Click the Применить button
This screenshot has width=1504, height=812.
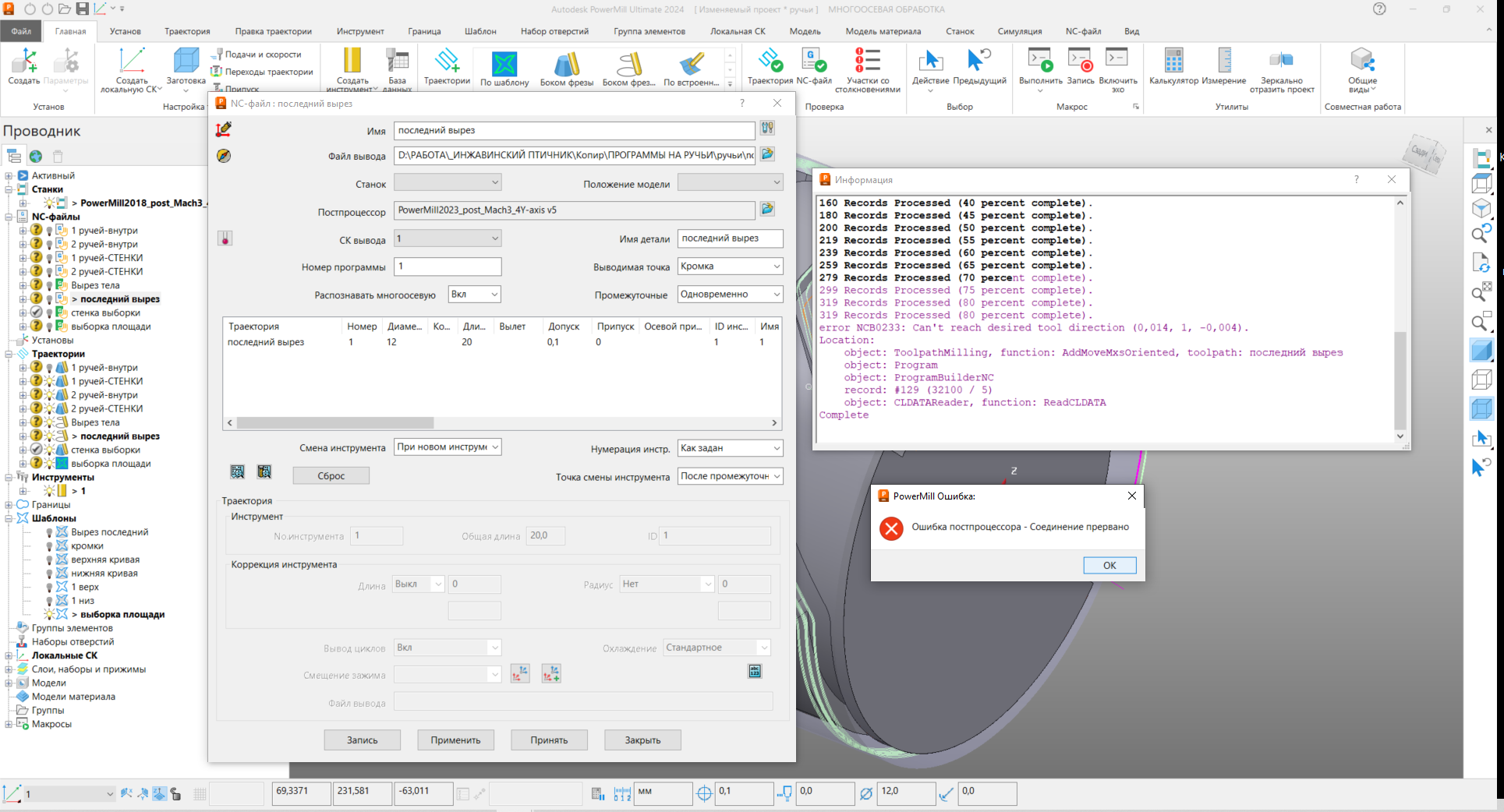[455, 740]
